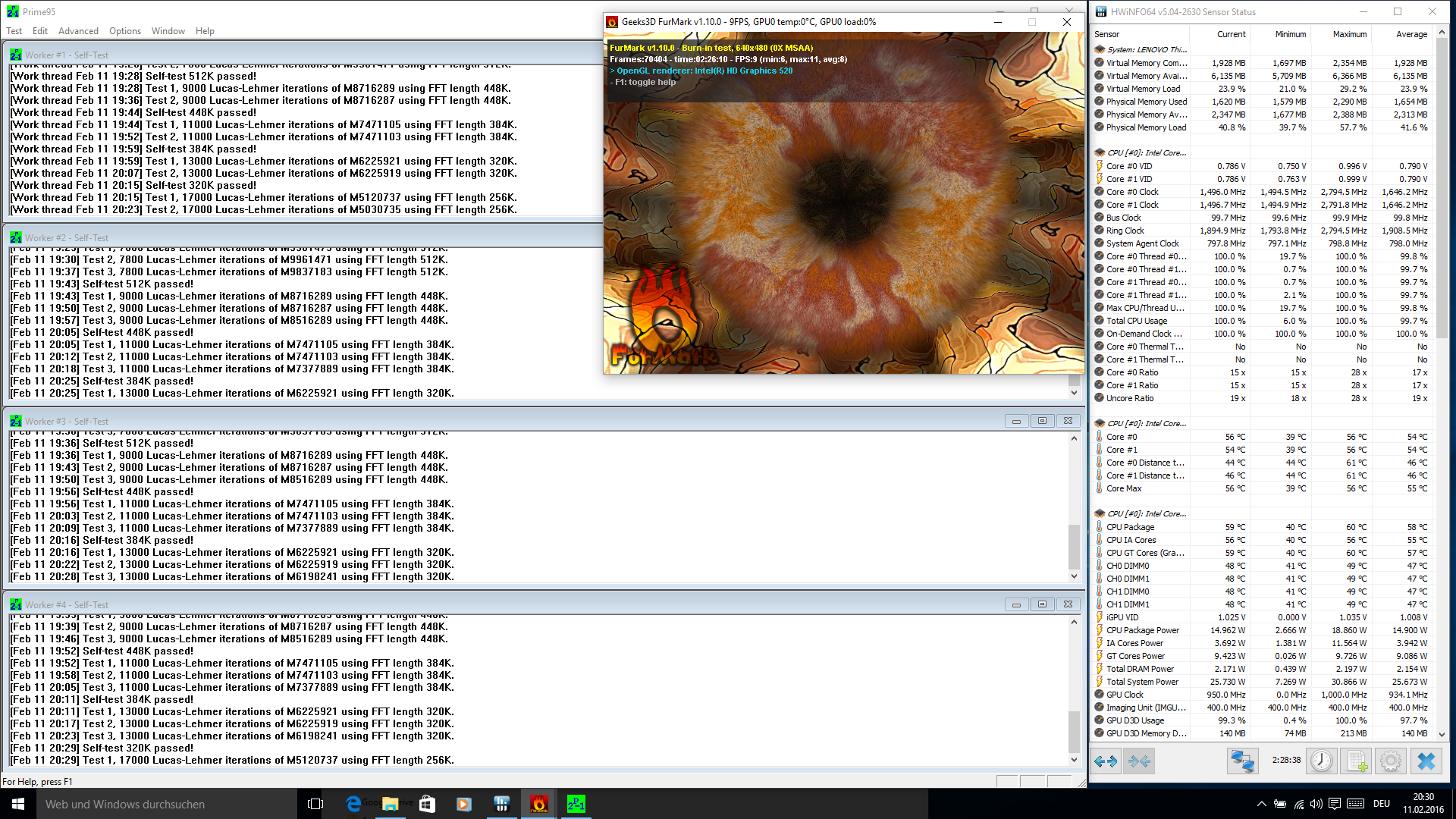Screen dimensions: 1456x819
Task: Click Worker #3 scrollbar thumb
Action: 1074,546
